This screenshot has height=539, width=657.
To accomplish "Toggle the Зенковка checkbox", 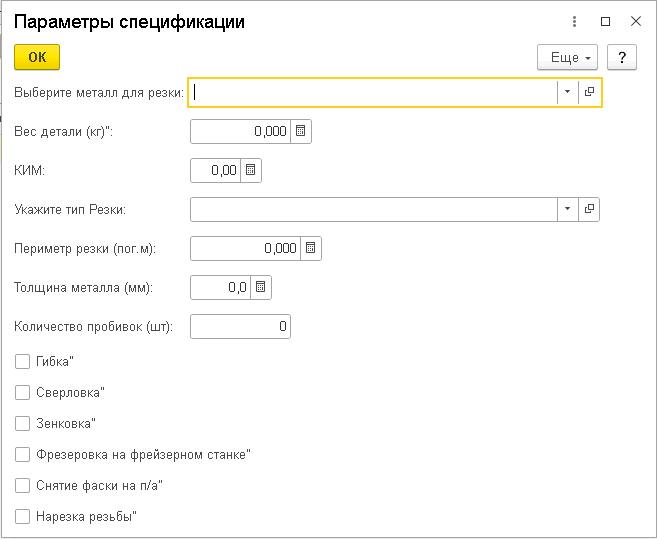I will (x=23, y=424).
